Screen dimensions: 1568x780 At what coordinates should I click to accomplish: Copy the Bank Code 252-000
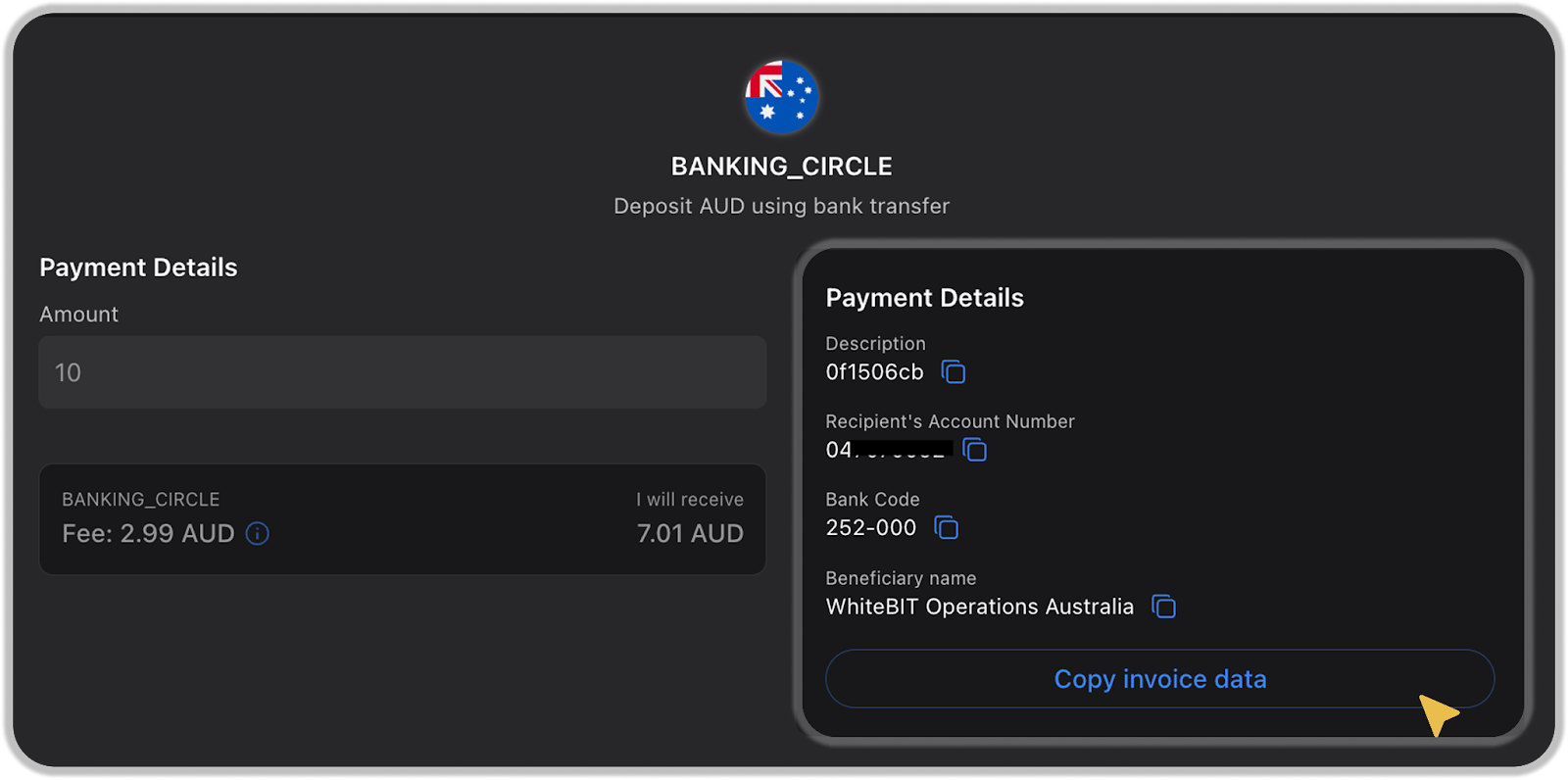(x=947, y=528)
